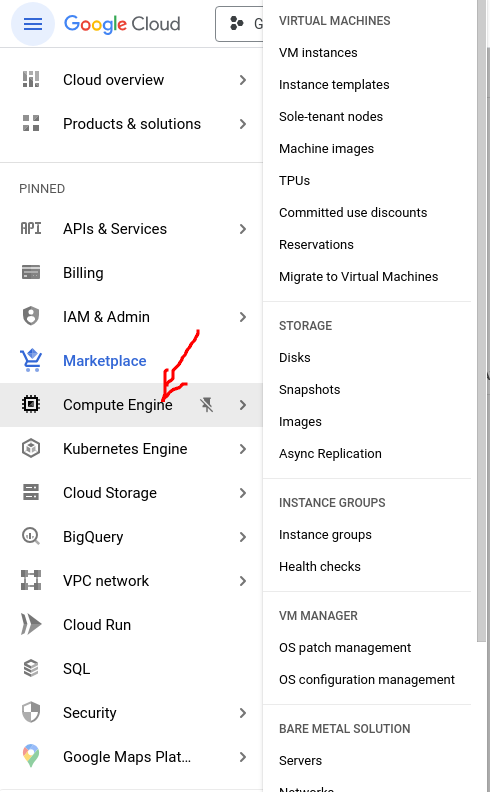Screen dimensions: 490x792
Task: Select Snapshots under Storage
Action: pos(310,389)
